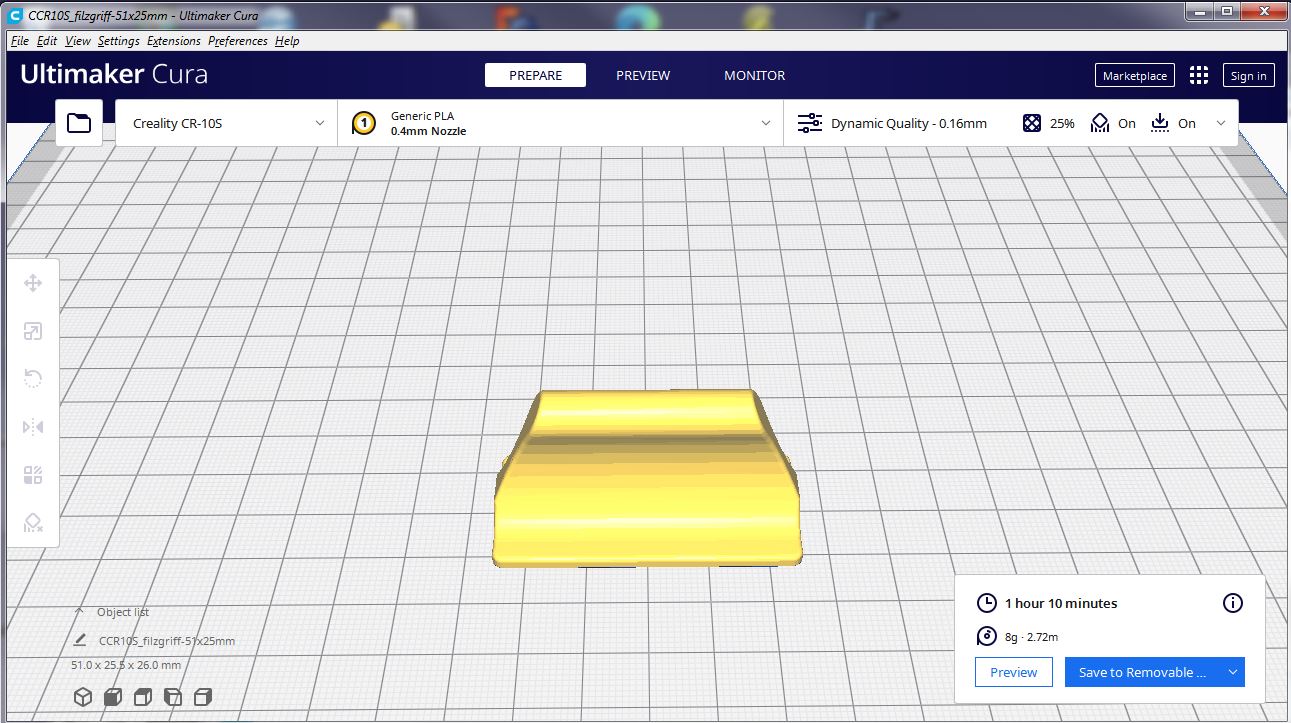The width and height of the screenshot is (1291, 723).
Task: Expand the Generic PLA material dropdown
Action: pyautogui.click(x=560, y=123)
